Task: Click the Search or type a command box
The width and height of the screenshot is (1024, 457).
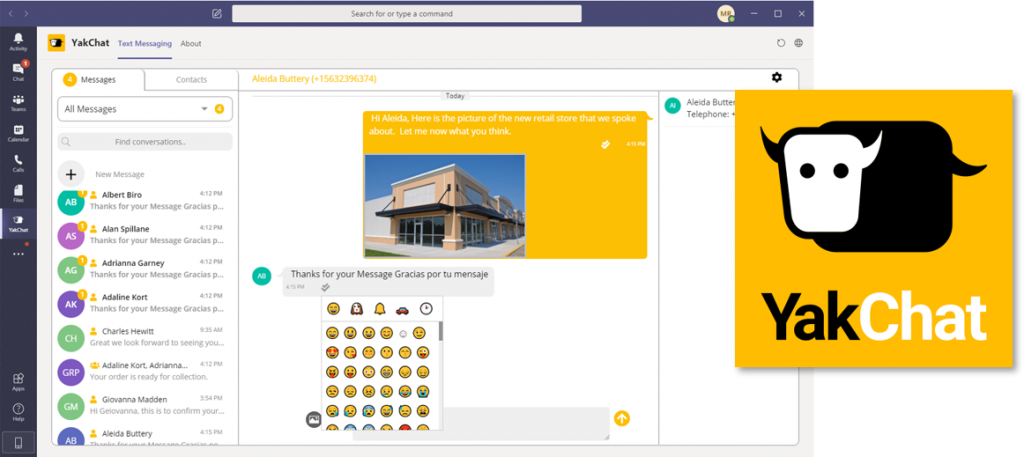Action: coord(407,14)
